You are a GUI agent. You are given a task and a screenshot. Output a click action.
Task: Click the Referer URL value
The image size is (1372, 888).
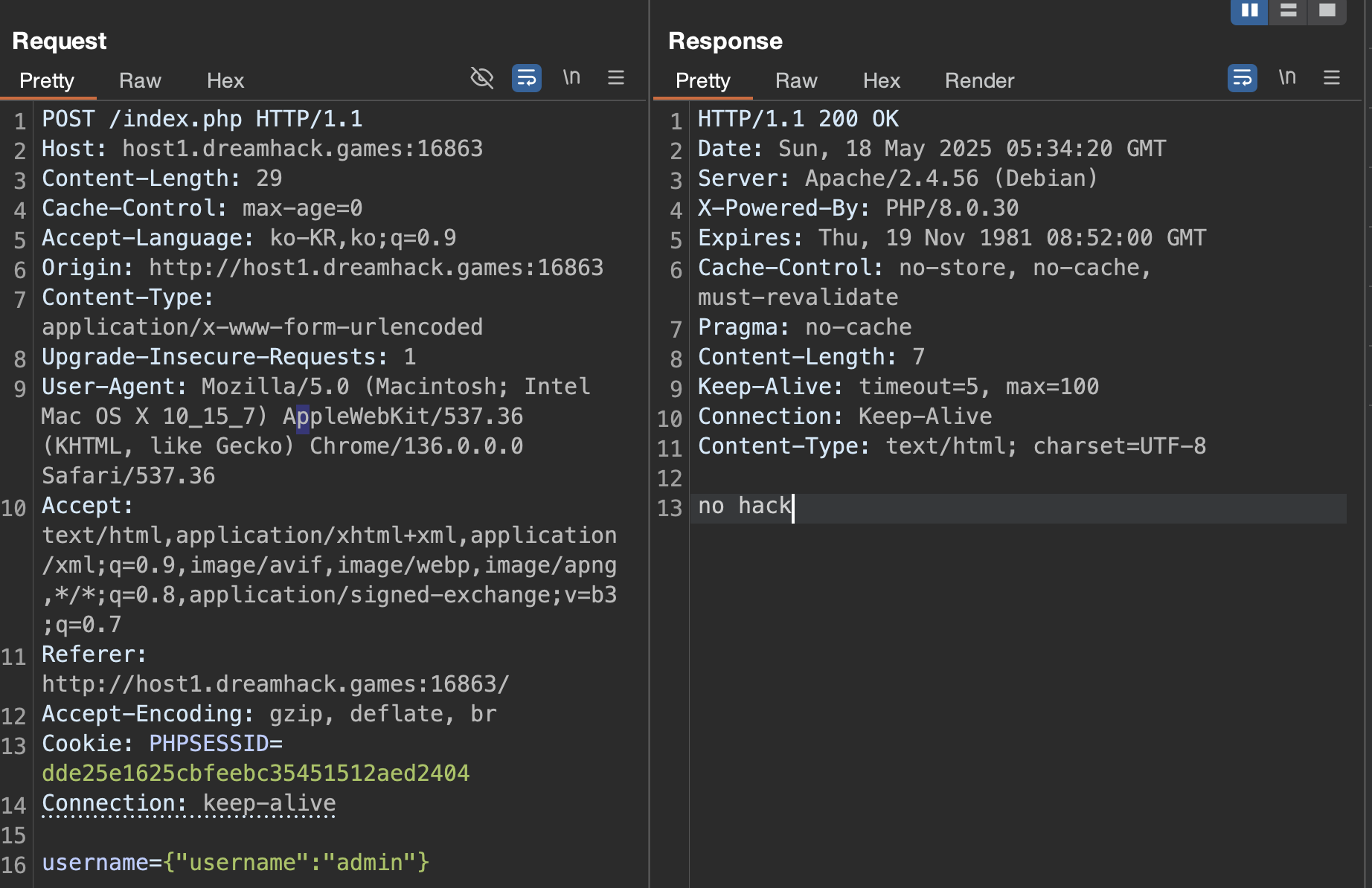276,684
